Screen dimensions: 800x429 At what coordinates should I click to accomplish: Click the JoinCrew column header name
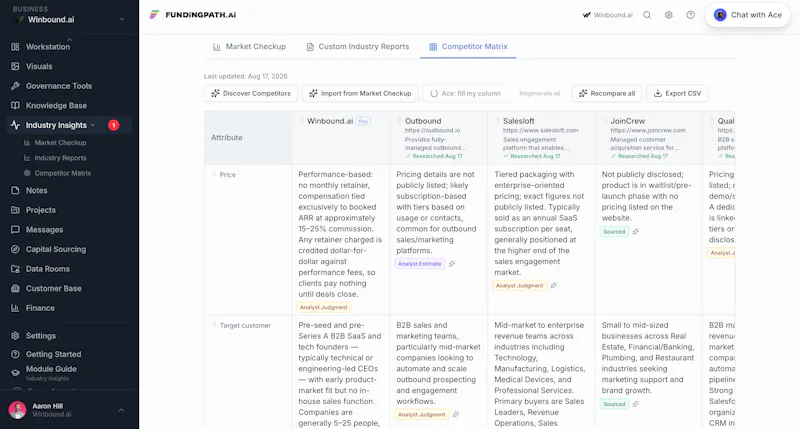[628, 121]
